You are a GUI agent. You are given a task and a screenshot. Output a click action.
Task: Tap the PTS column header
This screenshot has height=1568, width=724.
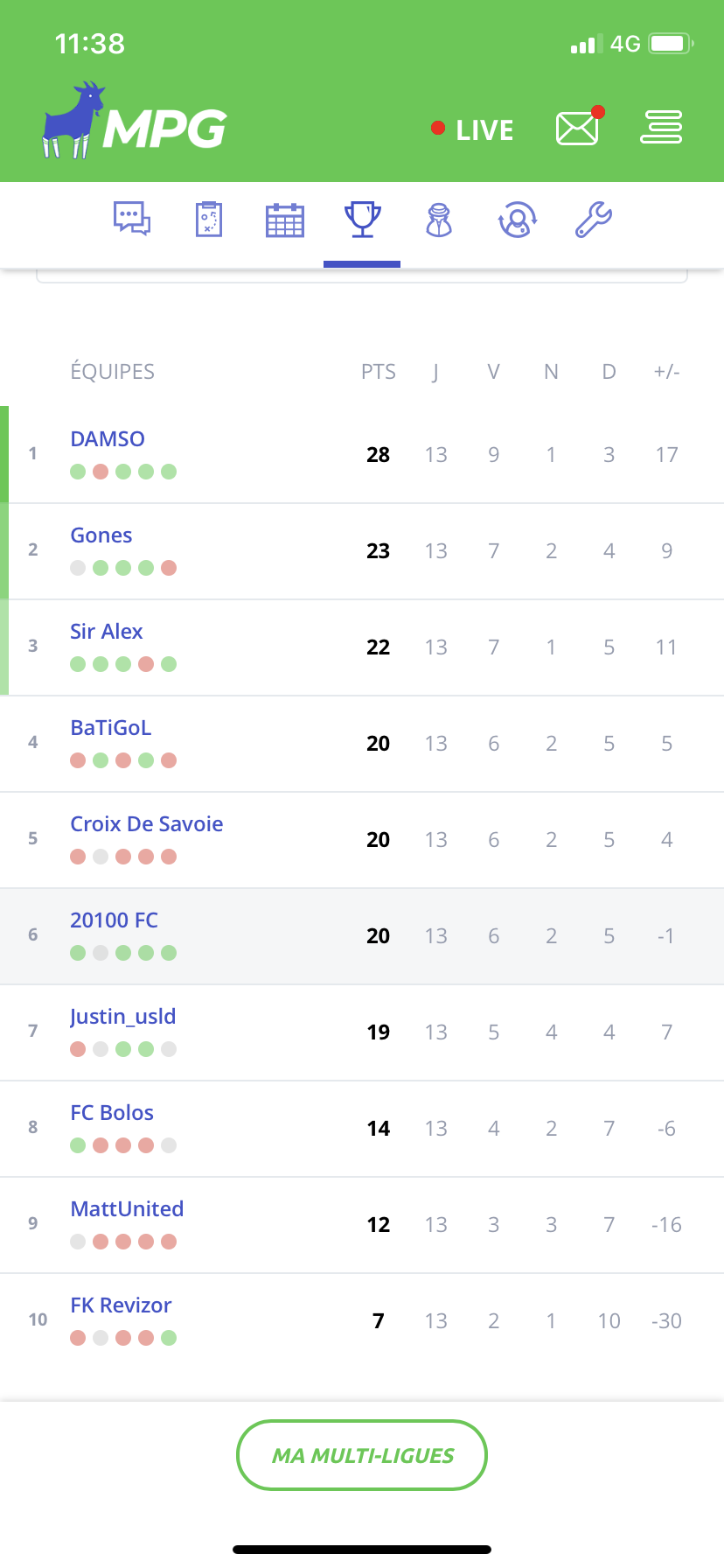[x=379, y=372]
